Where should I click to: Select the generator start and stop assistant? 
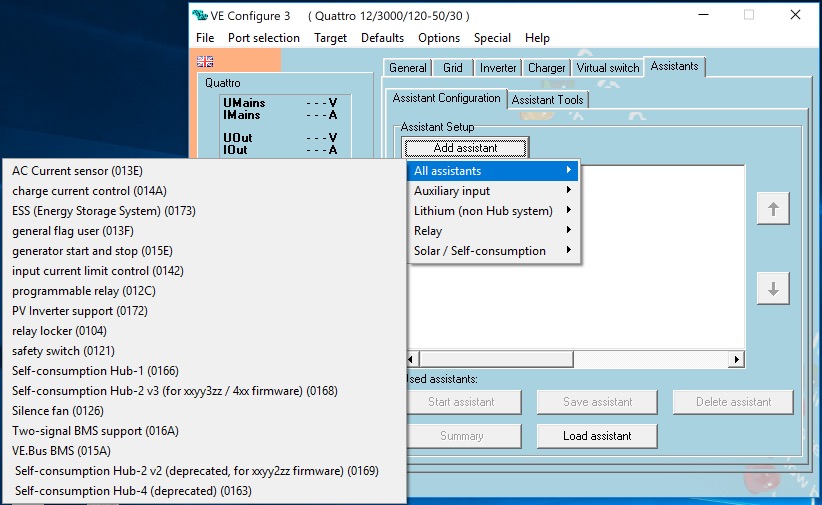[92, 251]
